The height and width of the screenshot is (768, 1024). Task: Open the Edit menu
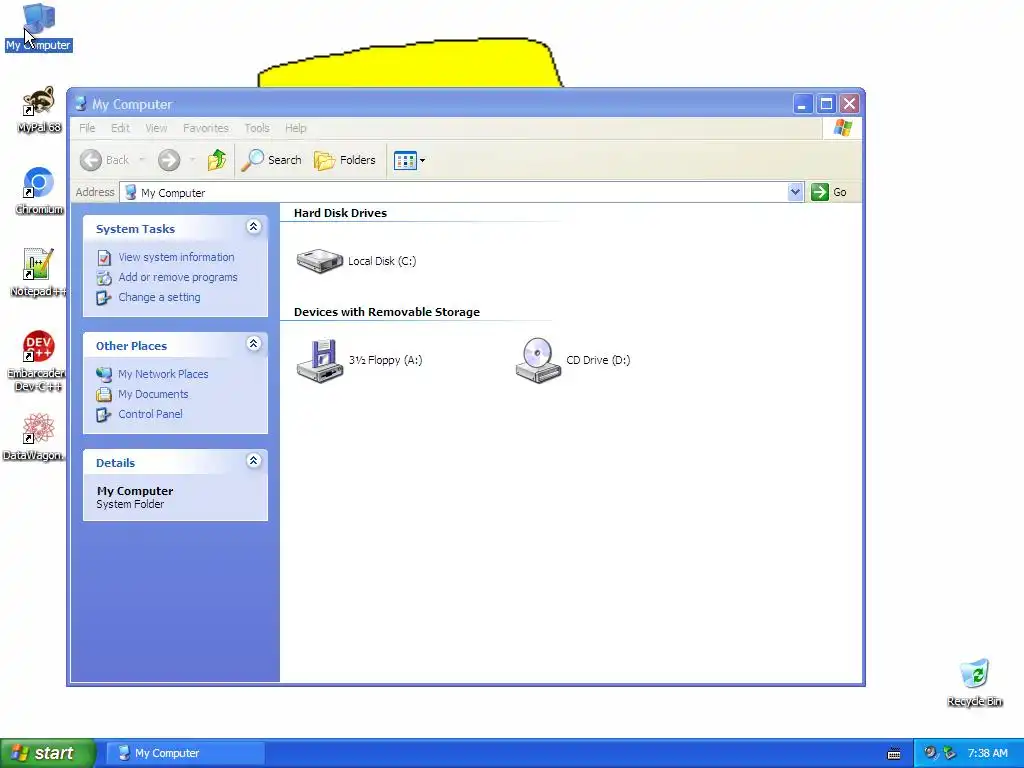(x=120, y=128)
